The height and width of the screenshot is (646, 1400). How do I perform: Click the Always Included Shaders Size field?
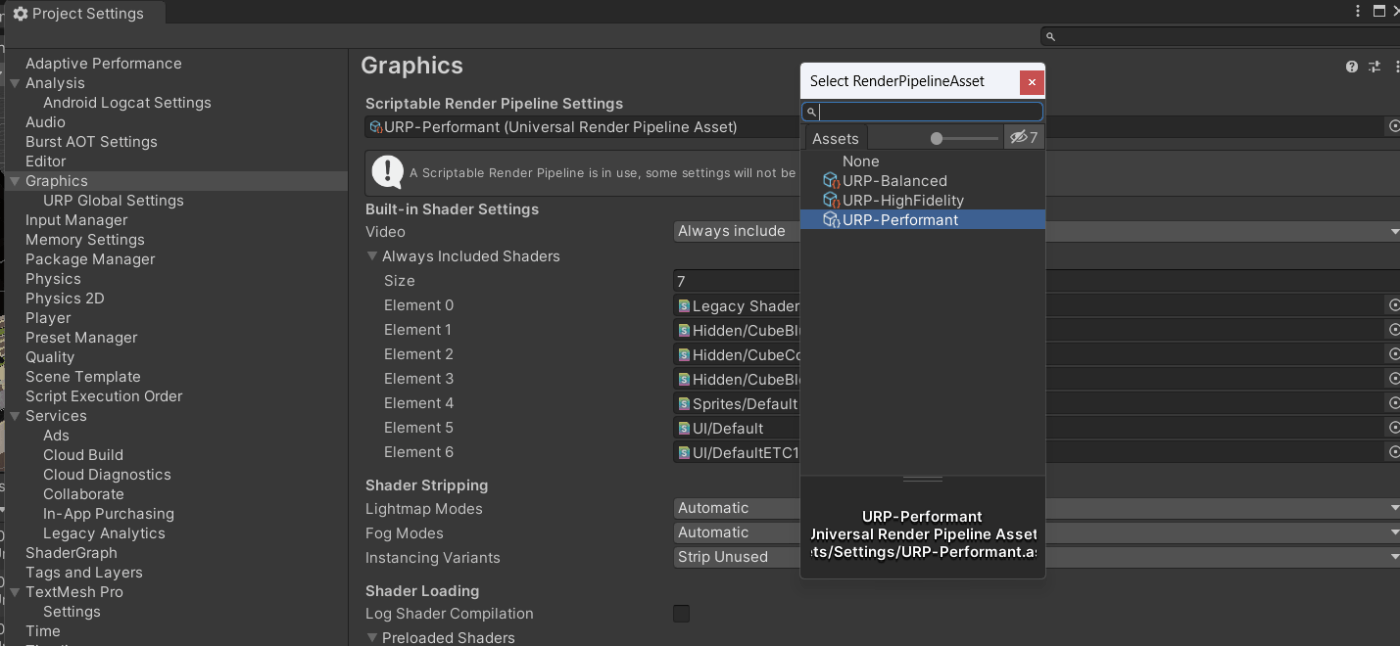point(1037,281)
